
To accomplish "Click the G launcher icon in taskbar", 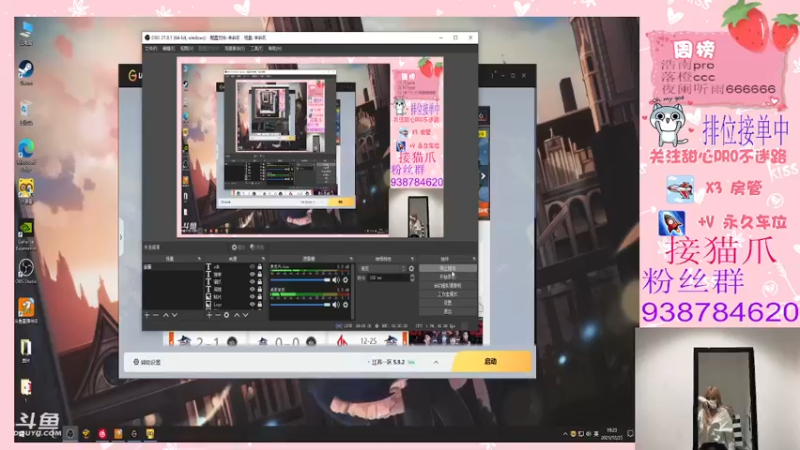I will click(134, 434).
